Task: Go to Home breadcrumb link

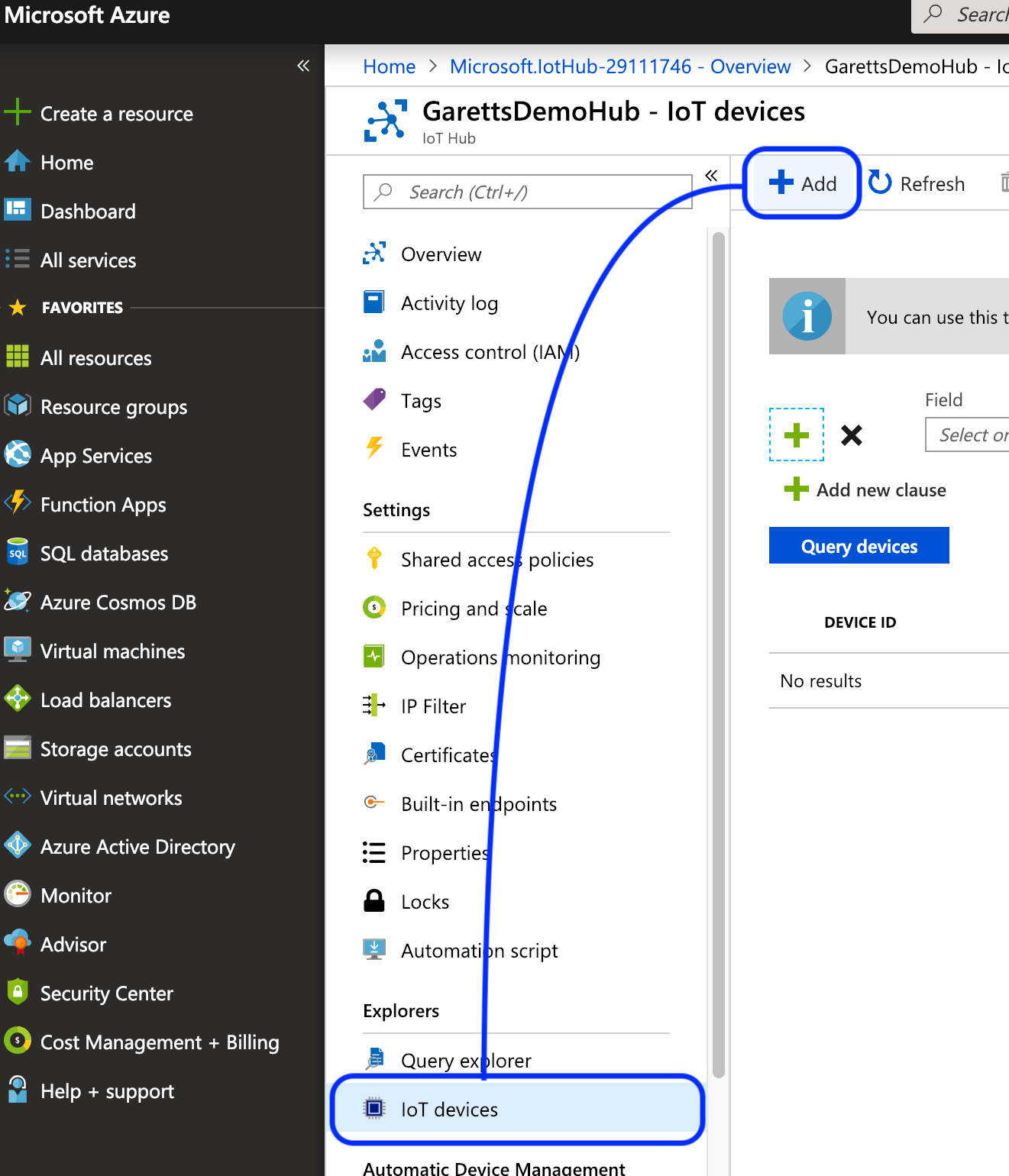Action: 390,66
